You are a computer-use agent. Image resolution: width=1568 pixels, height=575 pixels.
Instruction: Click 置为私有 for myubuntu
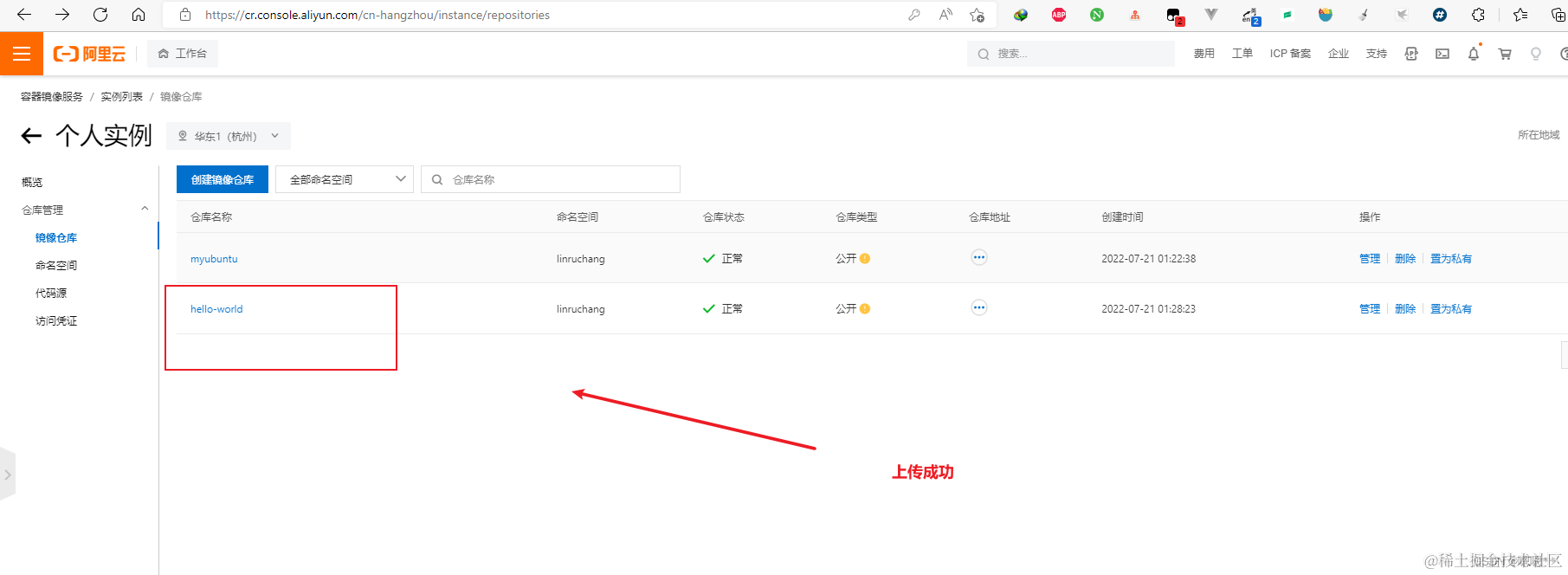click(1451, 259)
